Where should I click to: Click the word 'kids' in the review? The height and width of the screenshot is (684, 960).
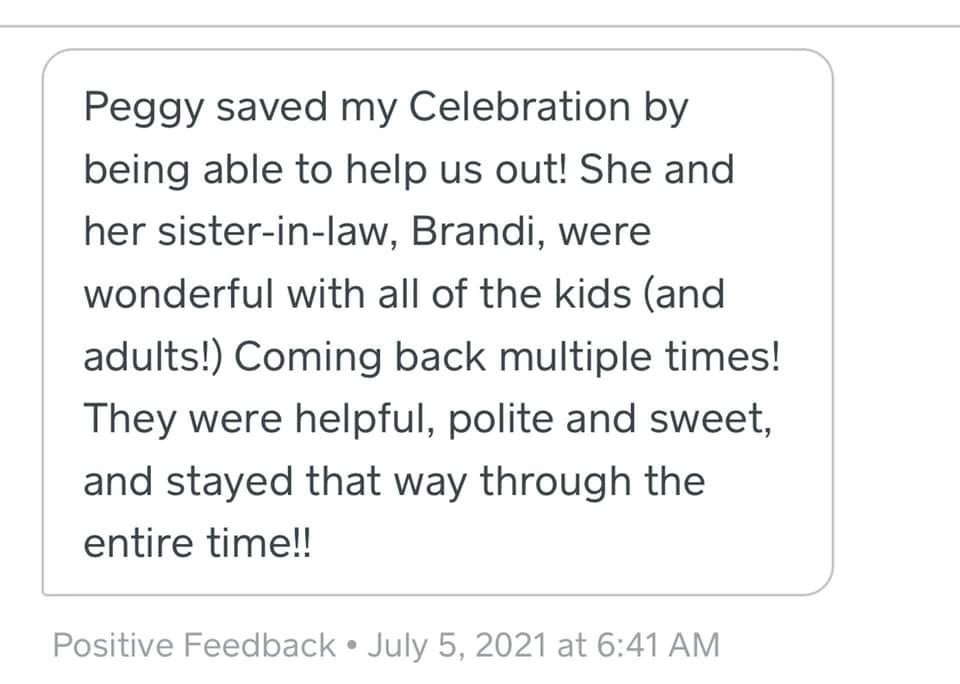pos(593,294)
